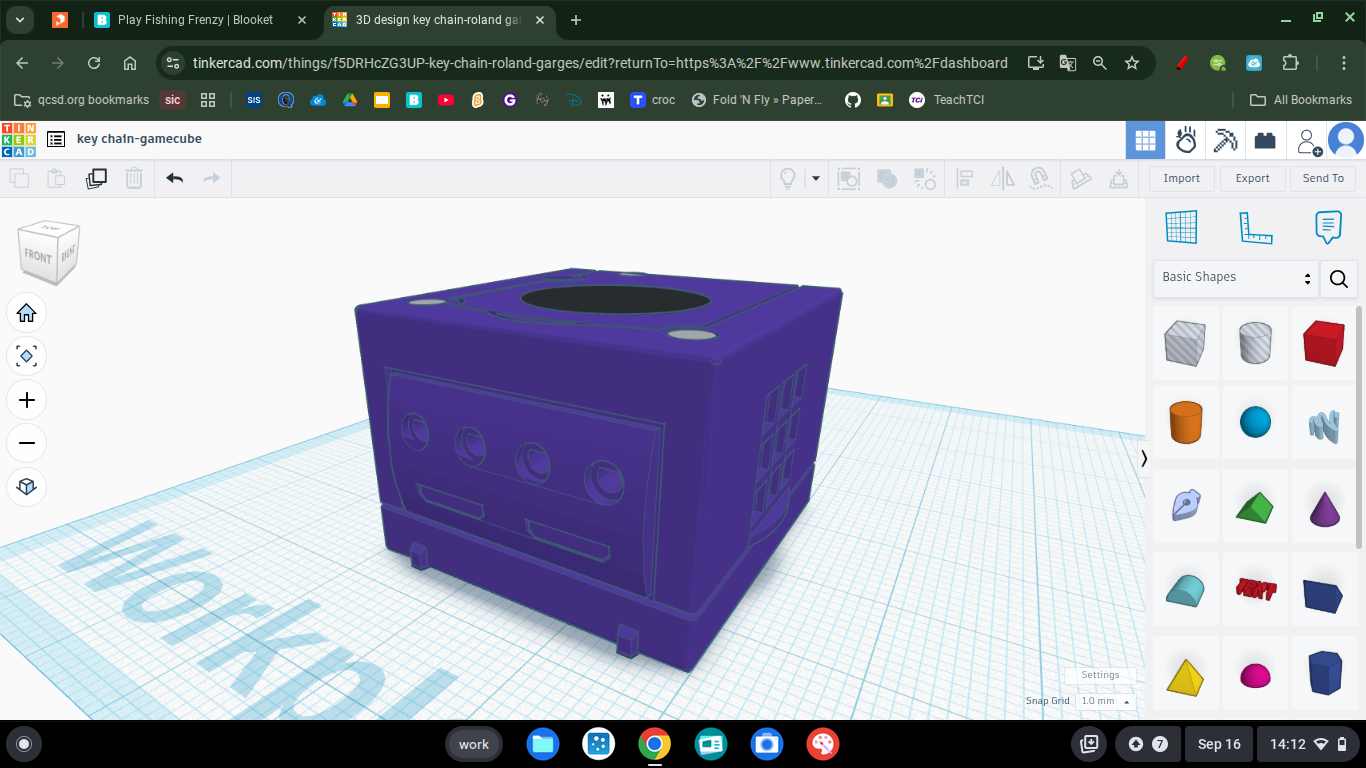The image size is (1366, 768).
Task: Select the Ruler tool
Action: (x=1255, y=227)
